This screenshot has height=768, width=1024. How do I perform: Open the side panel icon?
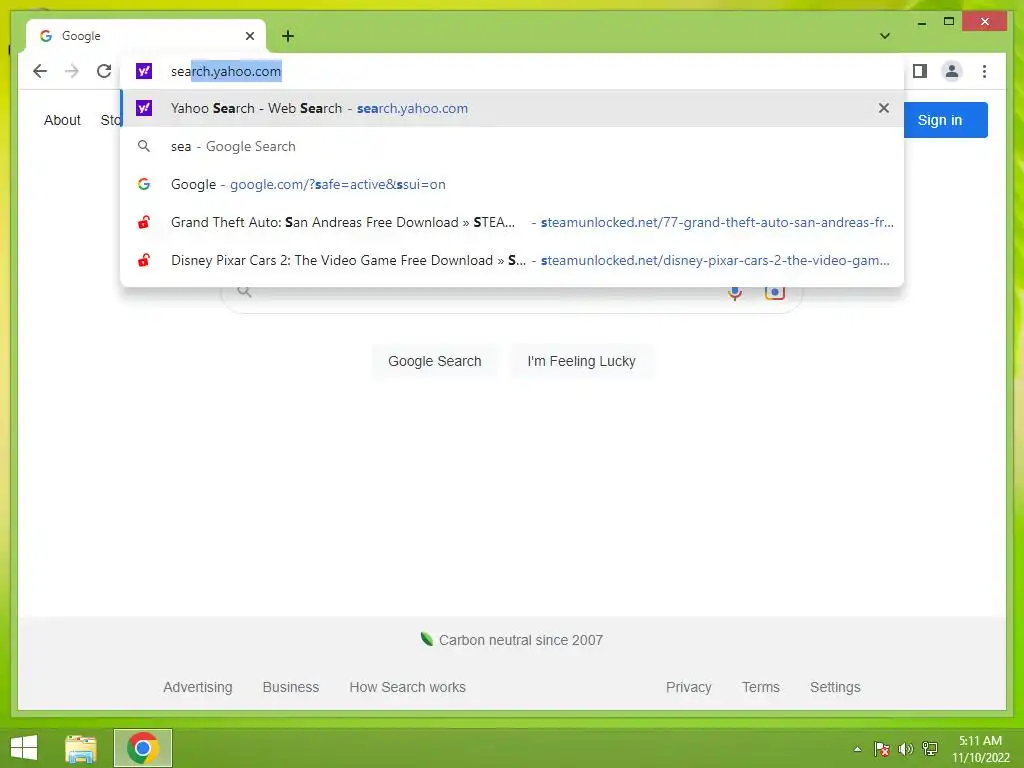920,71
